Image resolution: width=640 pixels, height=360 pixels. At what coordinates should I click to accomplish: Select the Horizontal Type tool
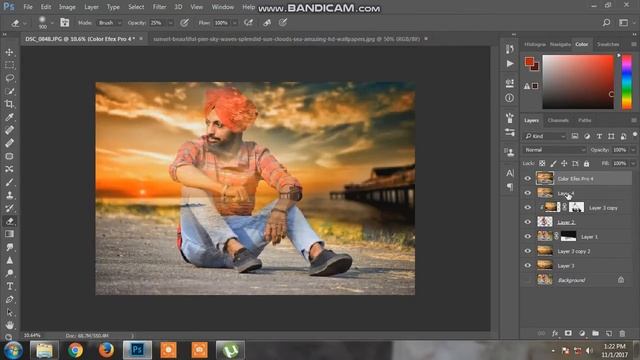[x=9, y=286]
